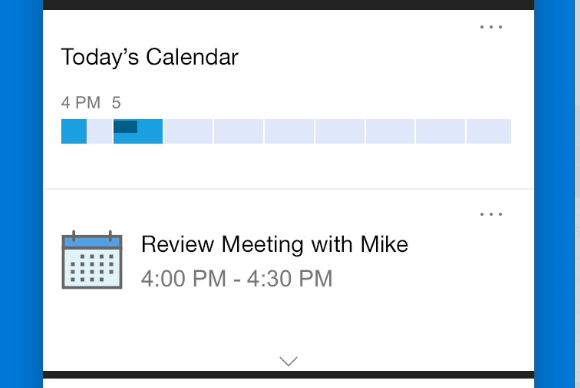The image size is (580, 388).
Task: Click the blue background left of the card
Action: point(21,194)
